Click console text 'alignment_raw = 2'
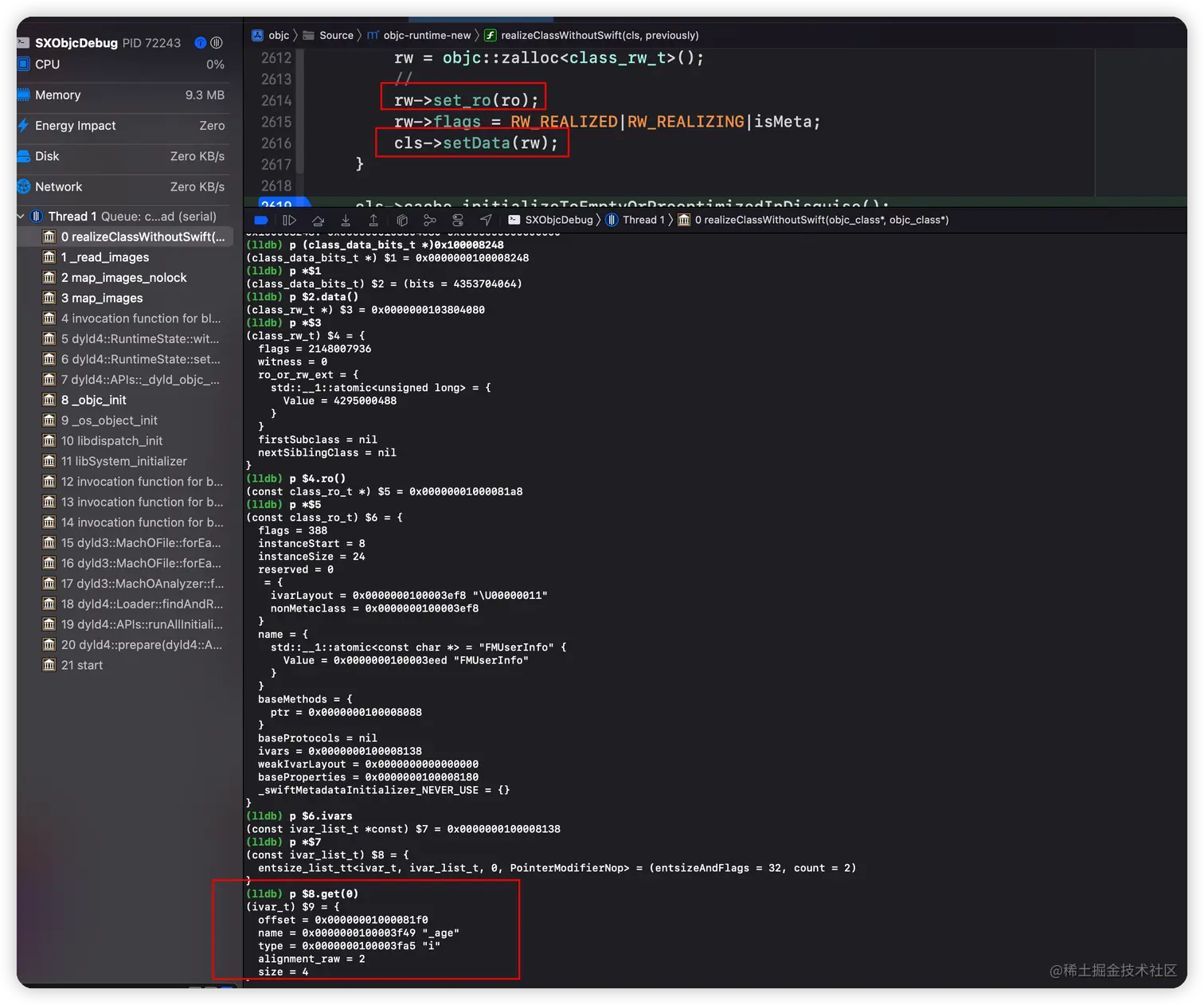Viewport: 1204px width, 1005px height. [311, 959]
